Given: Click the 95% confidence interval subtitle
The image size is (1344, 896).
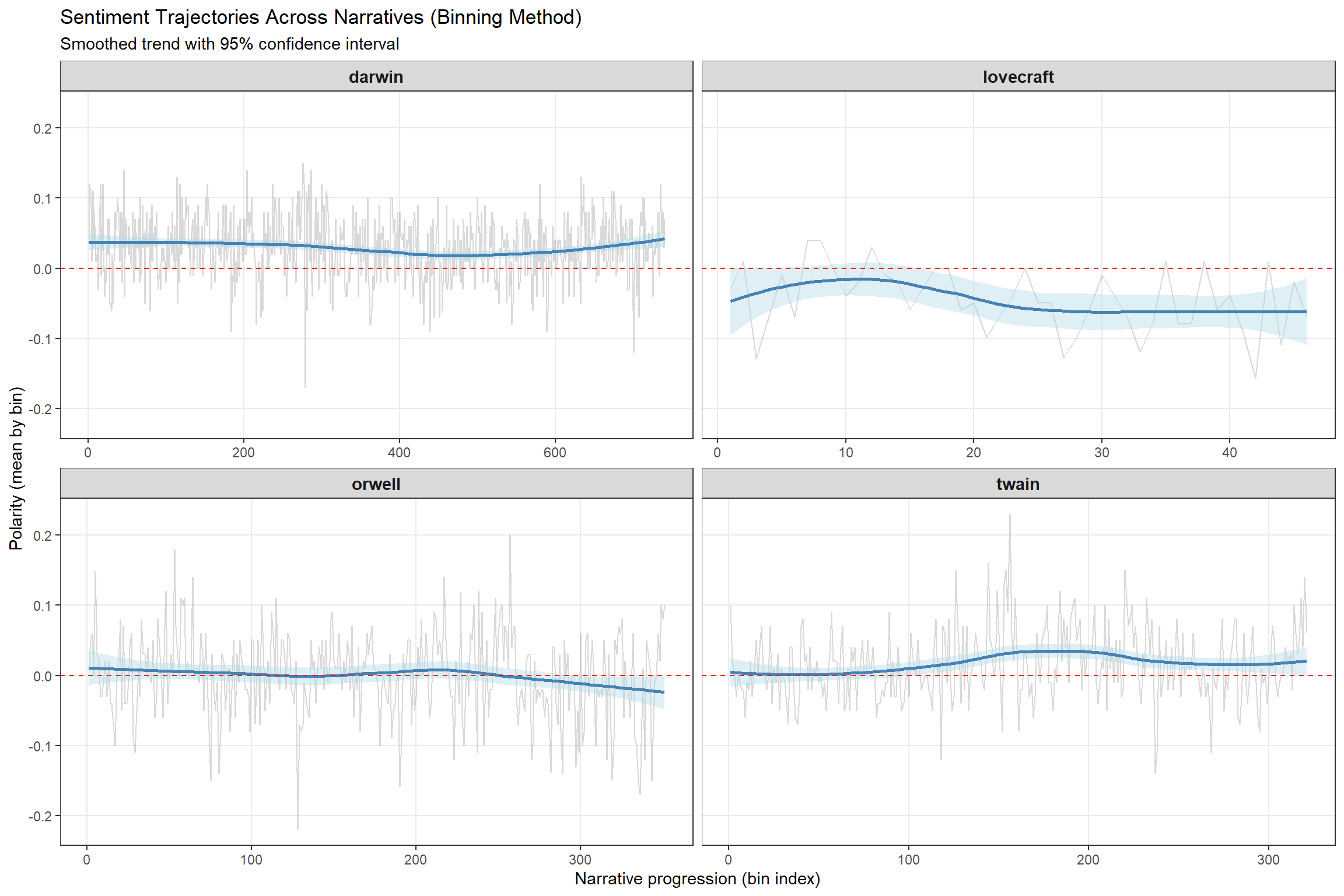Looking at the screenshot, I should point(229,44).
